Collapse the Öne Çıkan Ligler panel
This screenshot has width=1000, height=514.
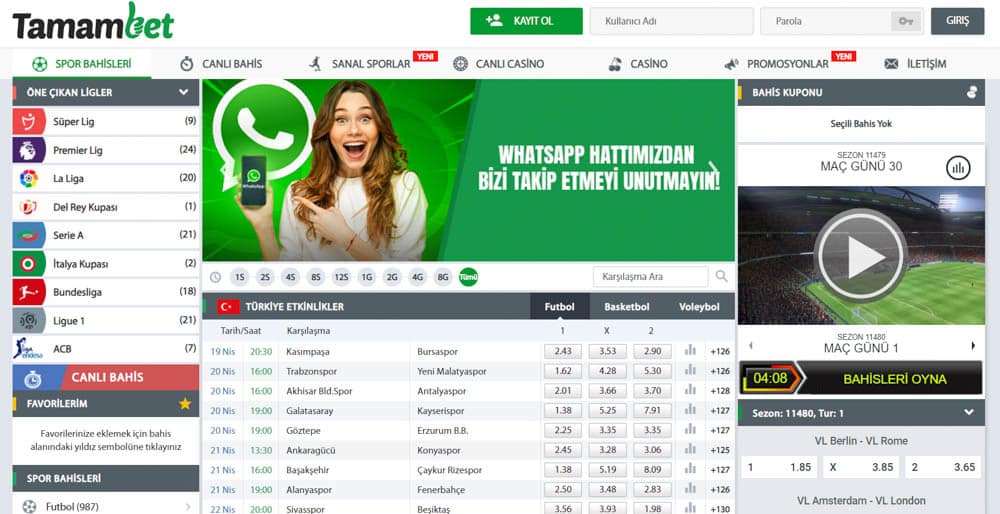[x=184, y=92]
